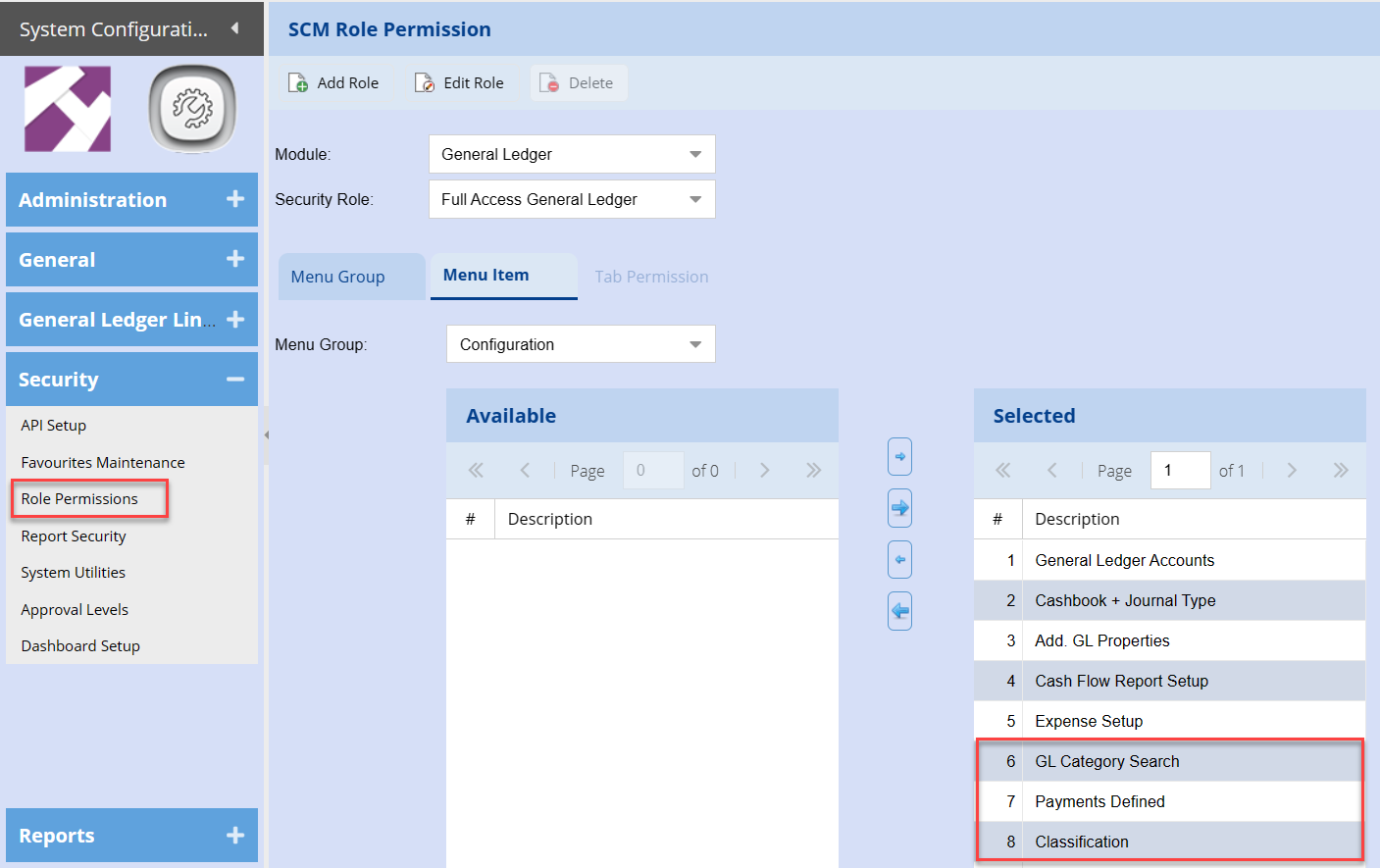This screenshot has height=868, width=1380.
Task: Open the purple company logo home icon
Action: coord(68,109)
